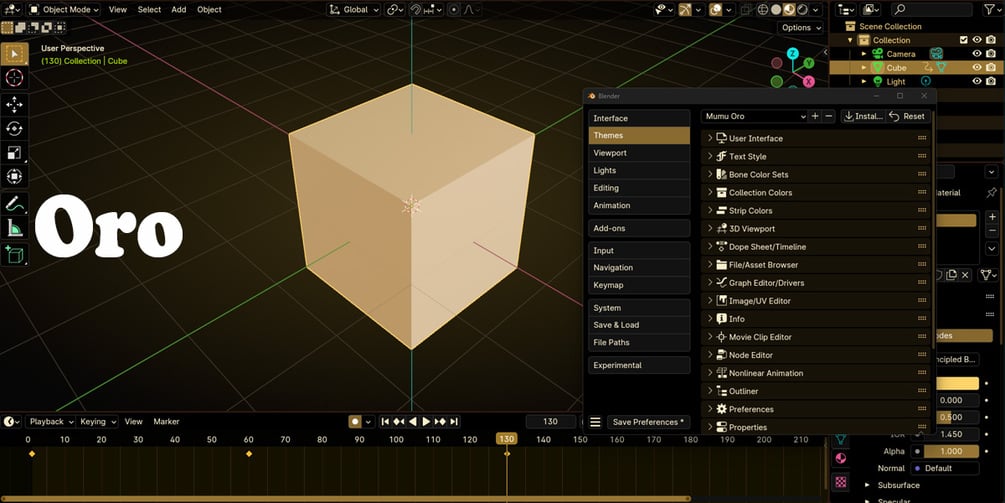Pick the Annotate pencil tool
The width and height of the screenshot is (1005, 503).
14,204
